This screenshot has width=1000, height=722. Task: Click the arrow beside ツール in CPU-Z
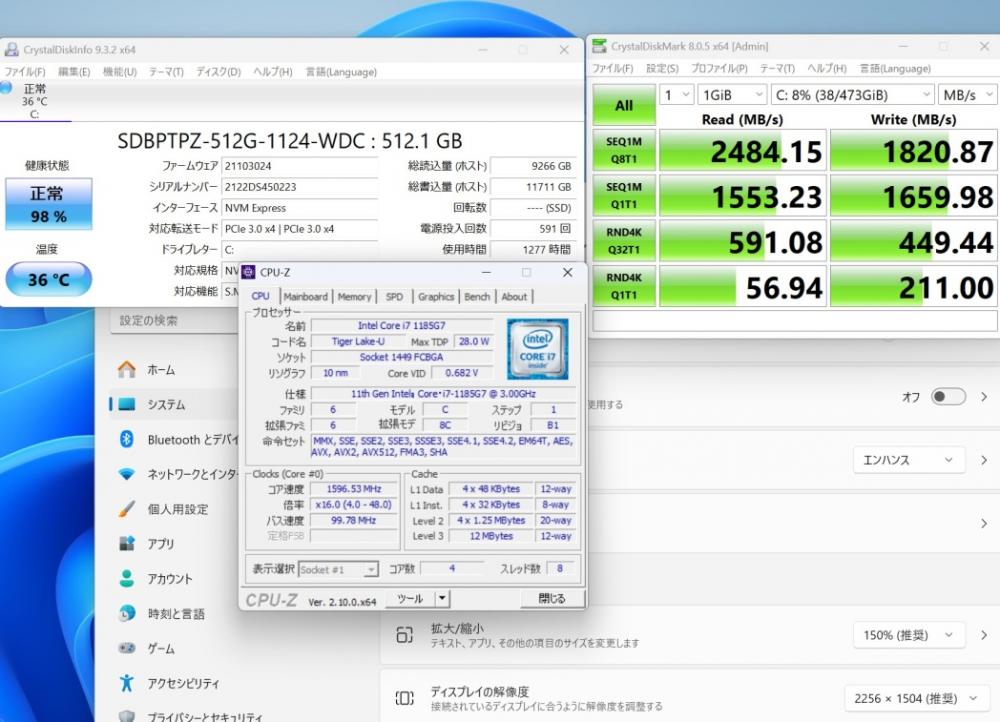(442, 598)
